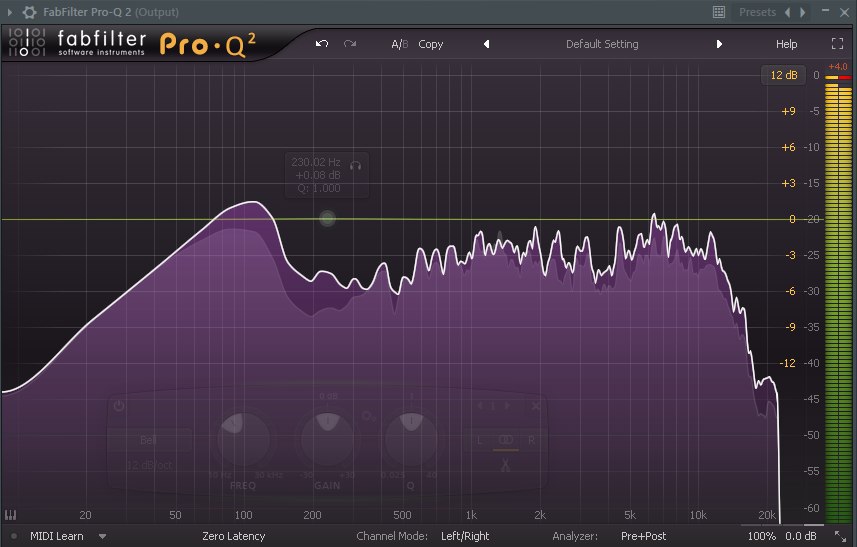The image size is (857, 547).
Task: Toggle A/B comparison state
Action: (400, 44)
